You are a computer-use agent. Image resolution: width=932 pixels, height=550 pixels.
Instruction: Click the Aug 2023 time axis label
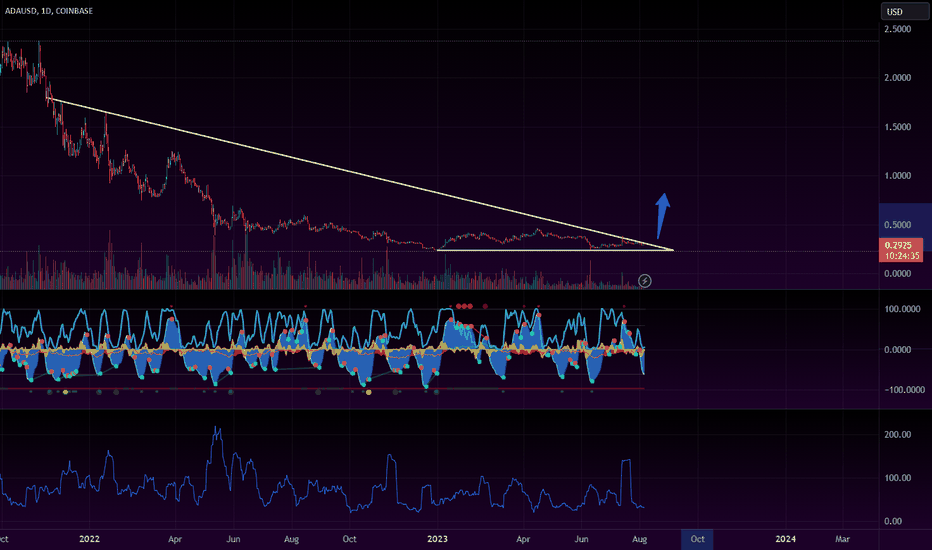(640, 539)
